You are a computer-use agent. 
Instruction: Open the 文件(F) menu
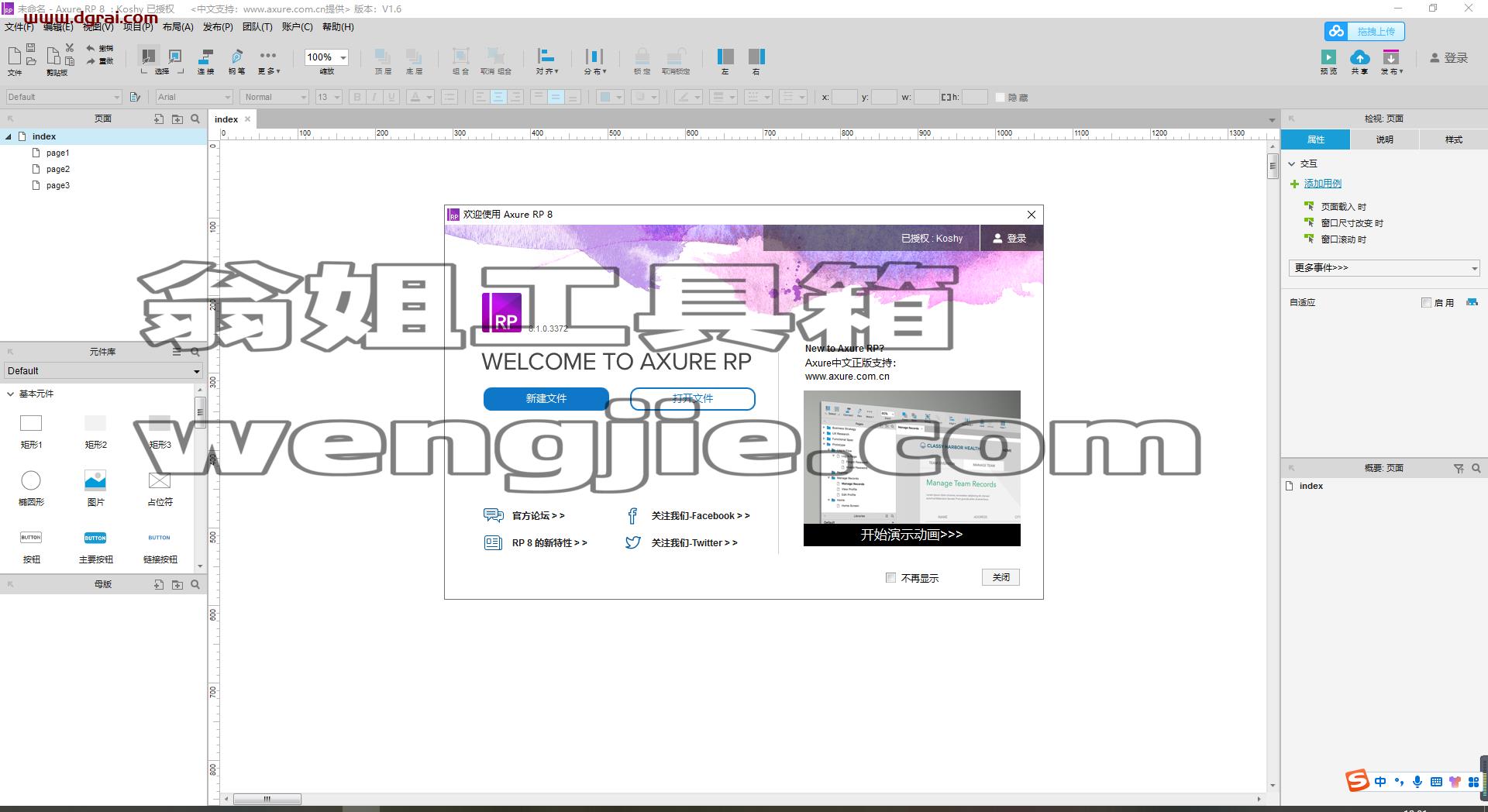click(x=19, y=26)
